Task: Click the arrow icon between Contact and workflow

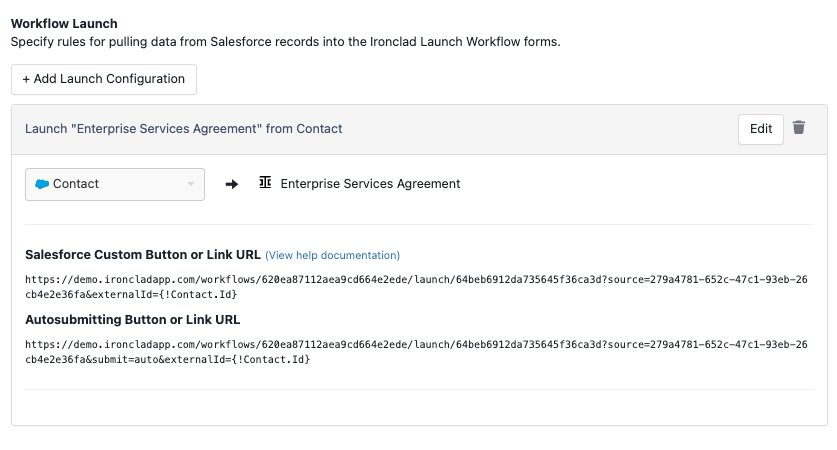Action: click(232, 184)
